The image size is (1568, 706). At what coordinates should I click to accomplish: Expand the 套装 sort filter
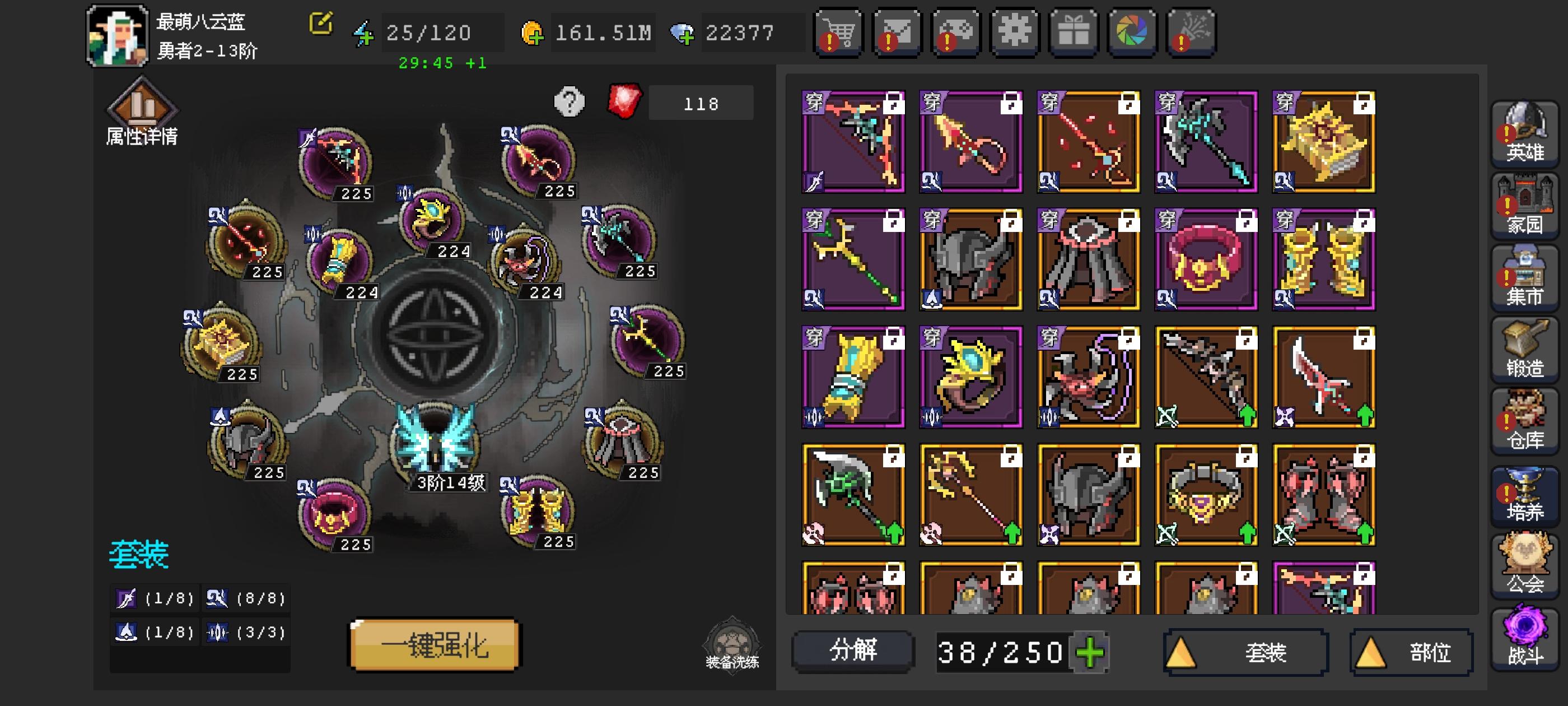click(x=1245, y=653)
